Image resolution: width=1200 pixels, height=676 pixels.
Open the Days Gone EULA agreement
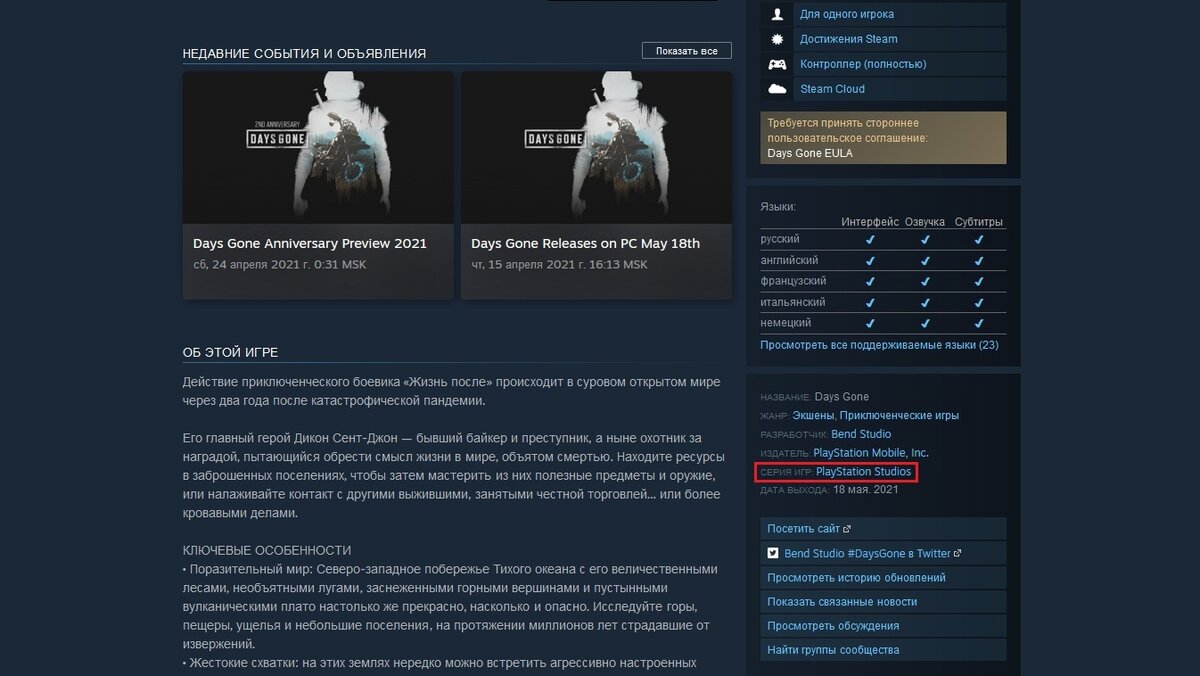[810, 153]
